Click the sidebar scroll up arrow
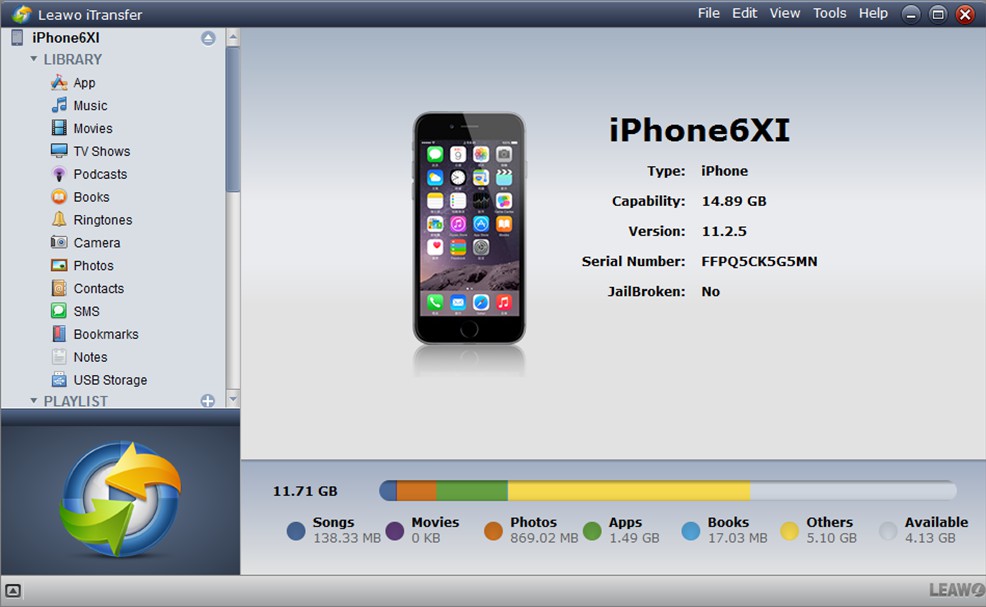 [x=233, y=38]
